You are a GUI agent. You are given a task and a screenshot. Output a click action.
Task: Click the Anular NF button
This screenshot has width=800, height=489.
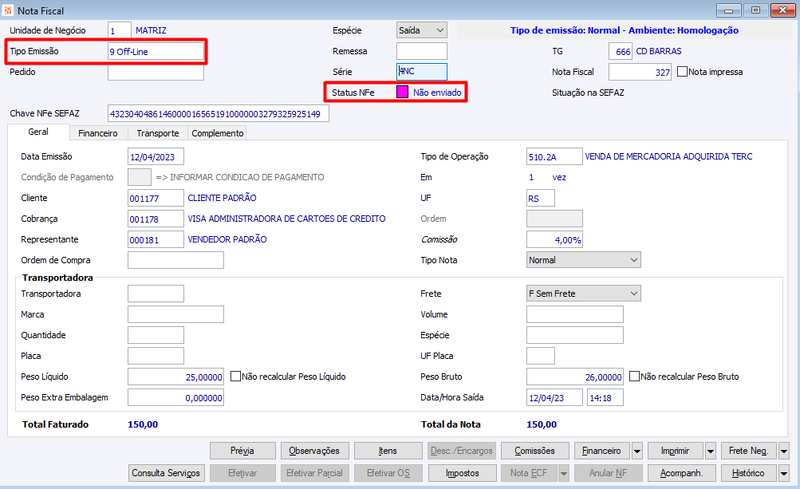click(x=608, y=473)
